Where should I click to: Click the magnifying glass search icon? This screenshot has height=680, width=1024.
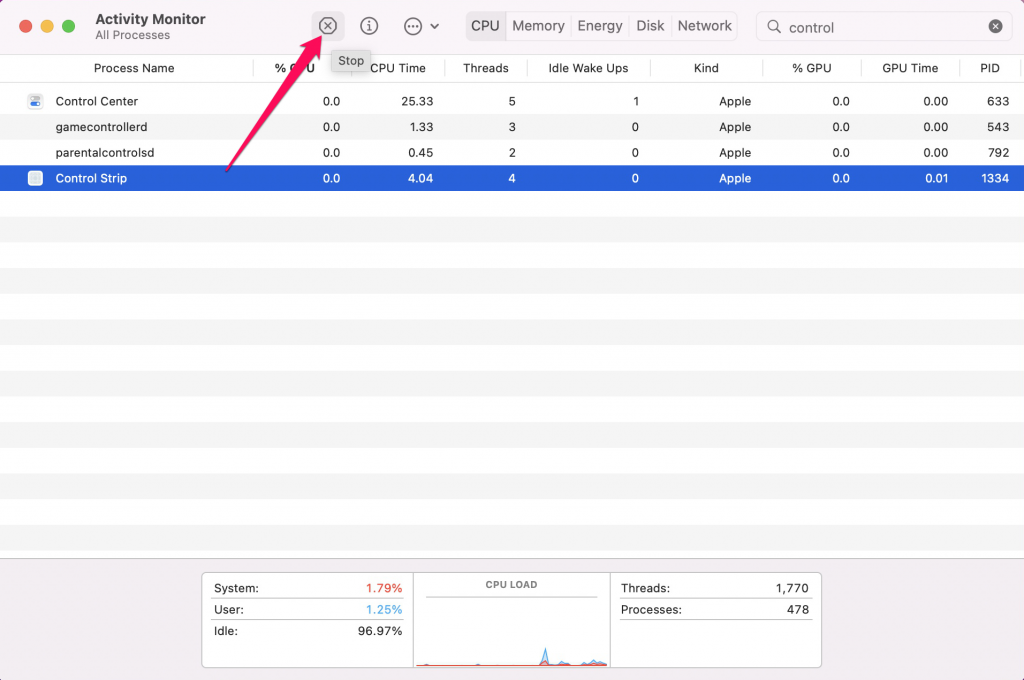pos(774,26)
